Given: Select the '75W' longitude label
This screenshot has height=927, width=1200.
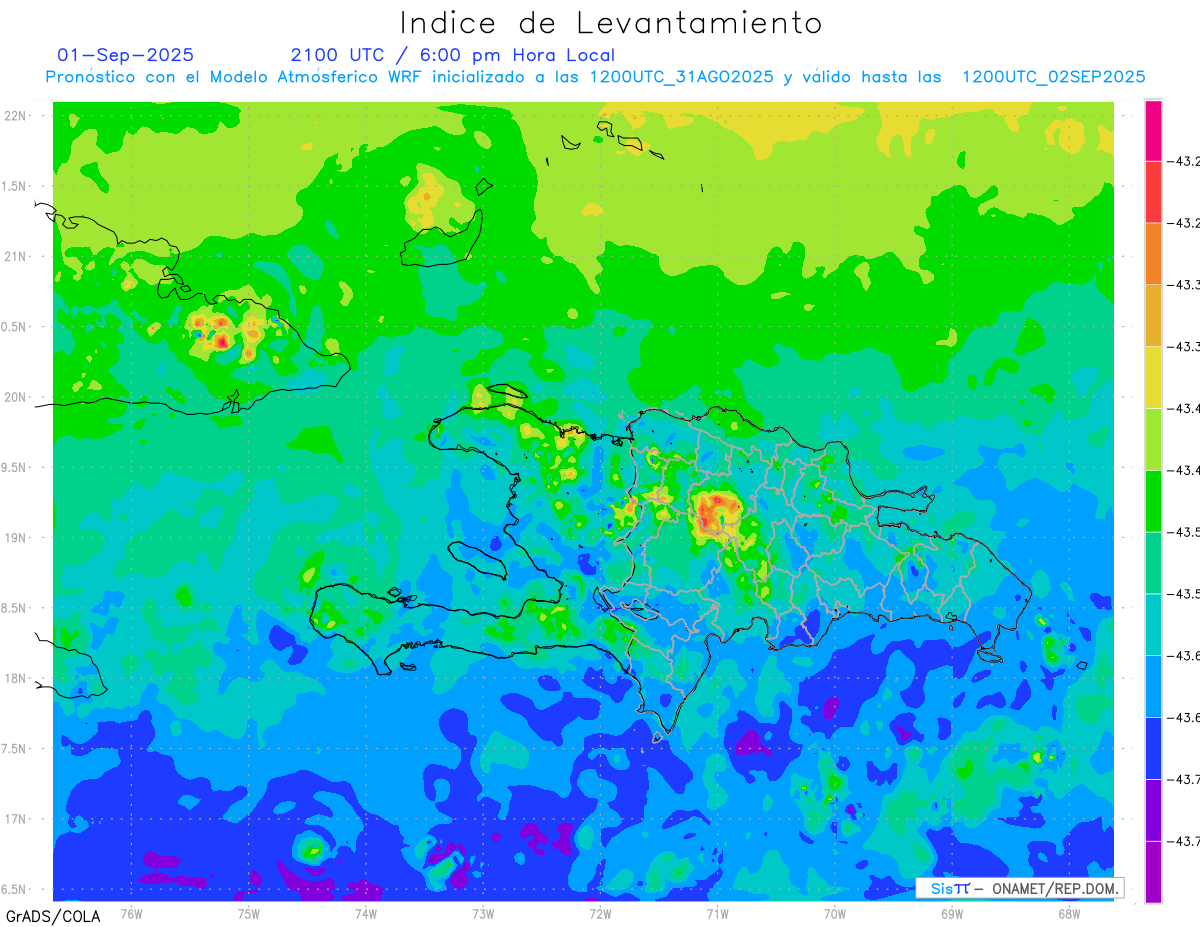Looking at the screenshot, I should [x=248, y=913].
